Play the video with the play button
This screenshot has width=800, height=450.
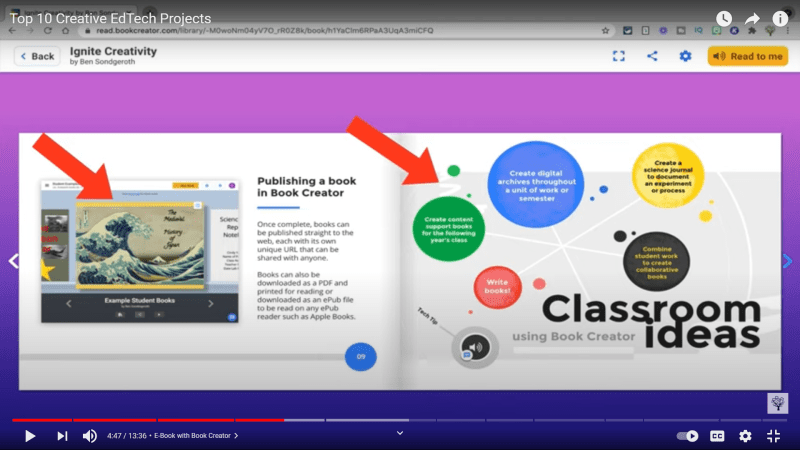[30, 436]
